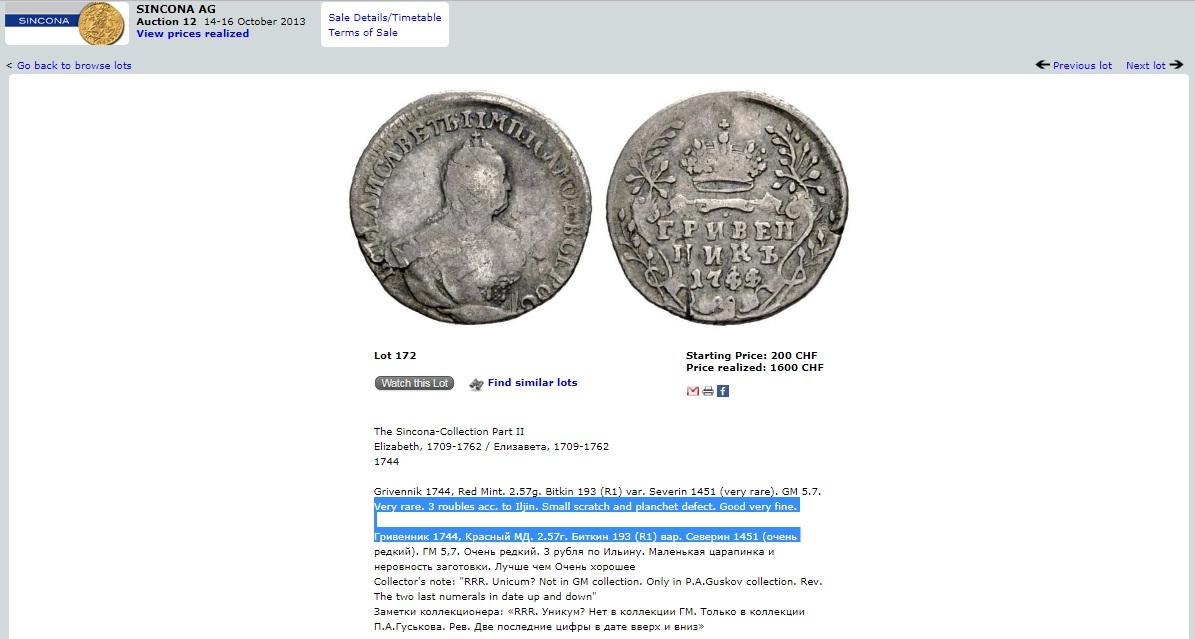Image resolution: width=1195 pixels, height=639 pixels.
Task: Open the coin obverse portrait image
Action: click(x=470, y=207)
